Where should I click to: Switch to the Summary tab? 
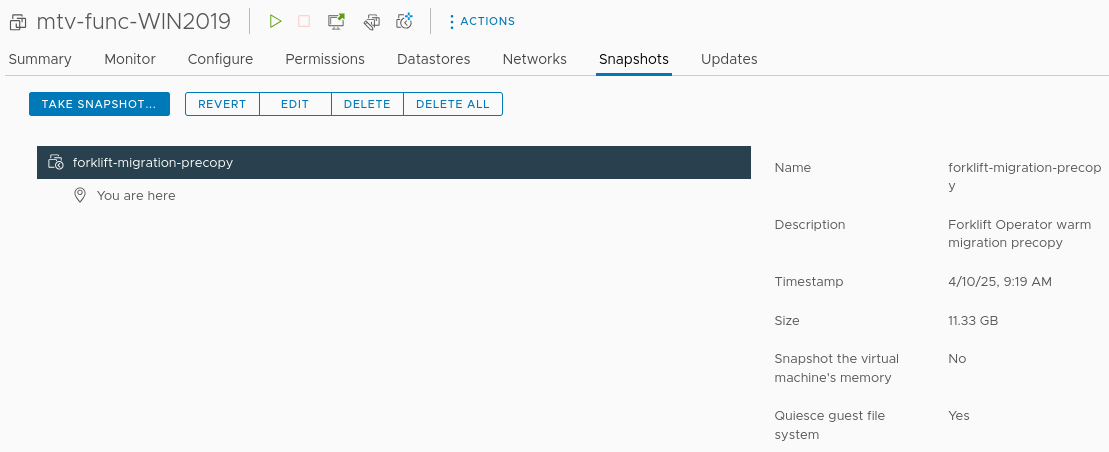coord(40,59)
